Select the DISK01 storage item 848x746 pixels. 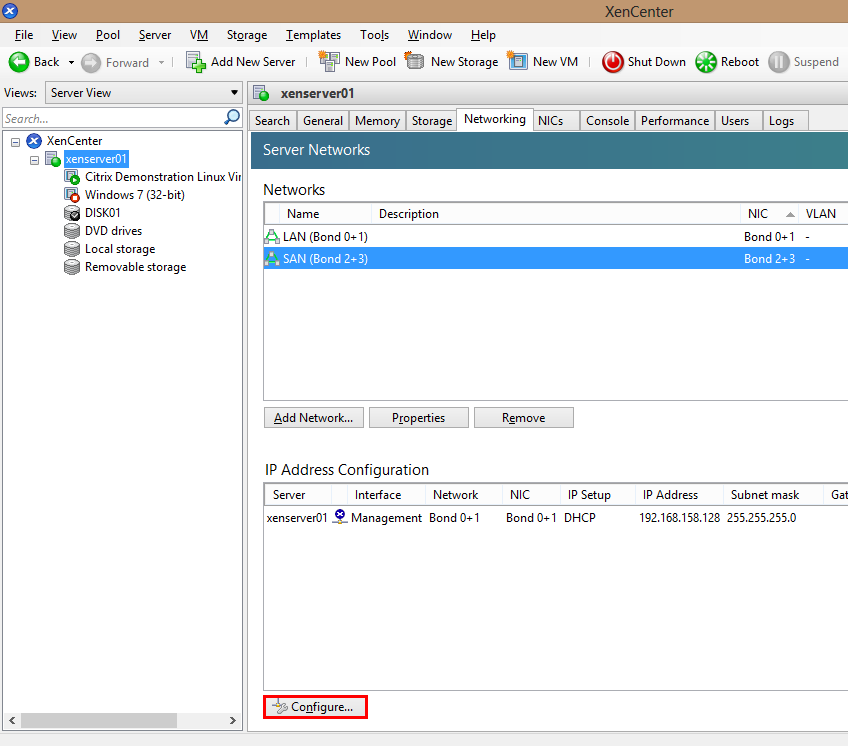click(x=102, y=213)
